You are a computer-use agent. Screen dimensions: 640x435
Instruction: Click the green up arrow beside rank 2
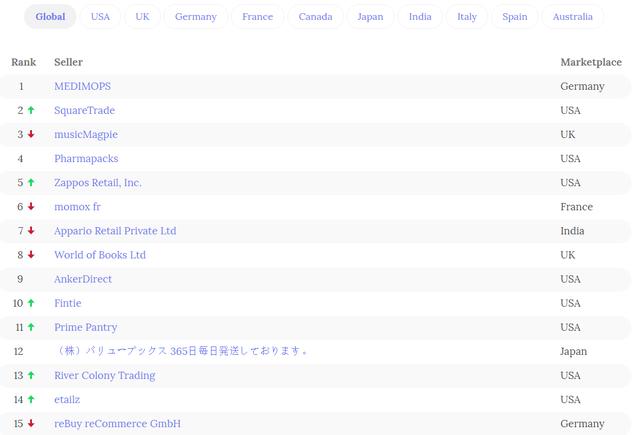(x=31, y=110)
